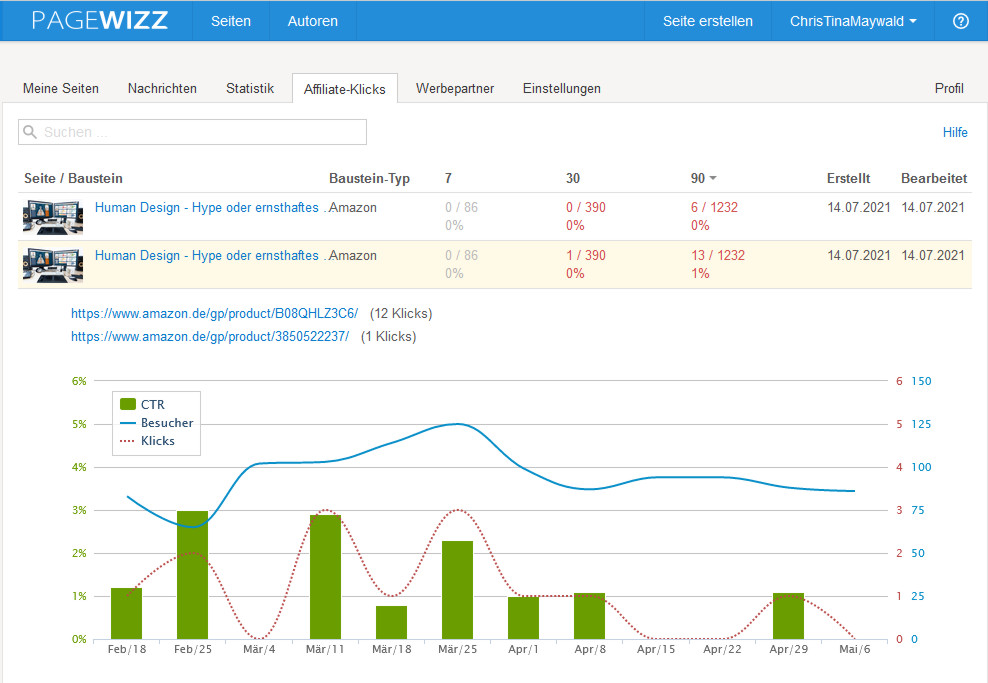Open the Werbepartner tab

click(455, 88)
